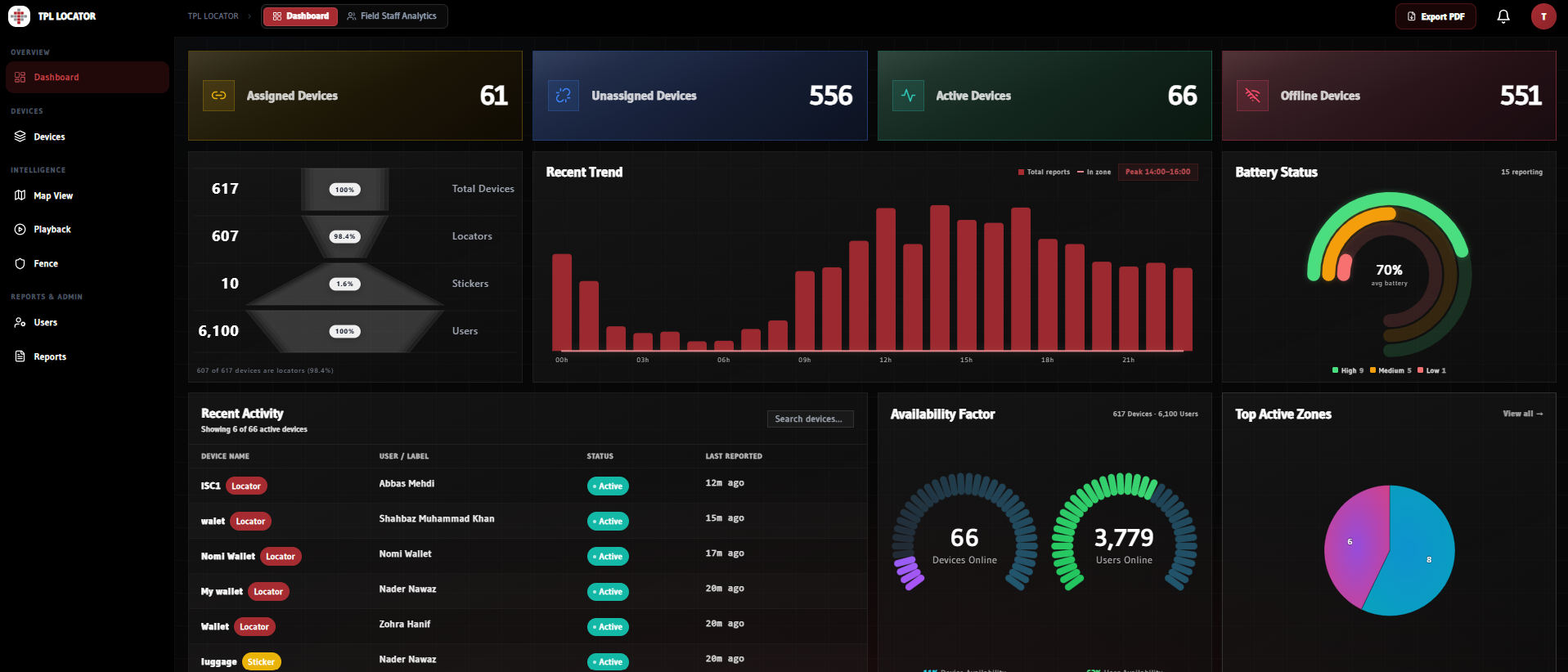The height and width of the screenshot is (672, 1568).
Task: Click DEVICE NAME column header
Action: pos(225,456)
